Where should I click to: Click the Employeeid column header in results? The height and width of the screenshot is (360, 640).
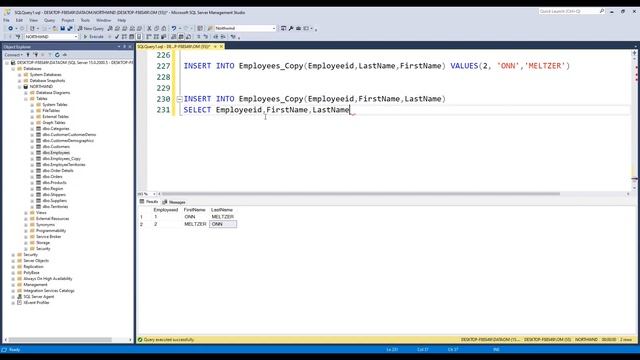[x=166, y=210]
